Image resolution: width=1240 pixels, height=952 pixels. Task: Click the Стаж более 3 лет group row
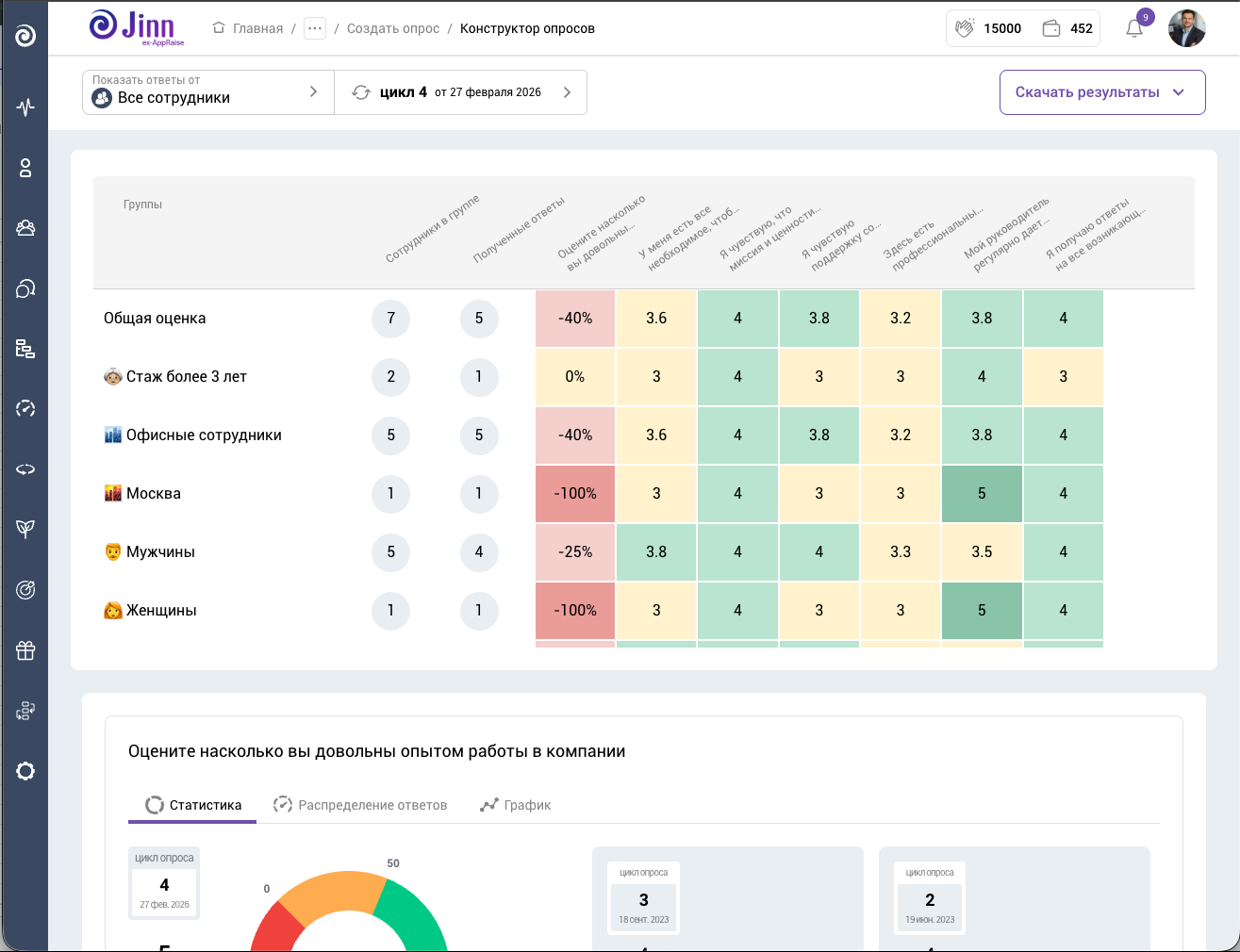pos(175,377)
